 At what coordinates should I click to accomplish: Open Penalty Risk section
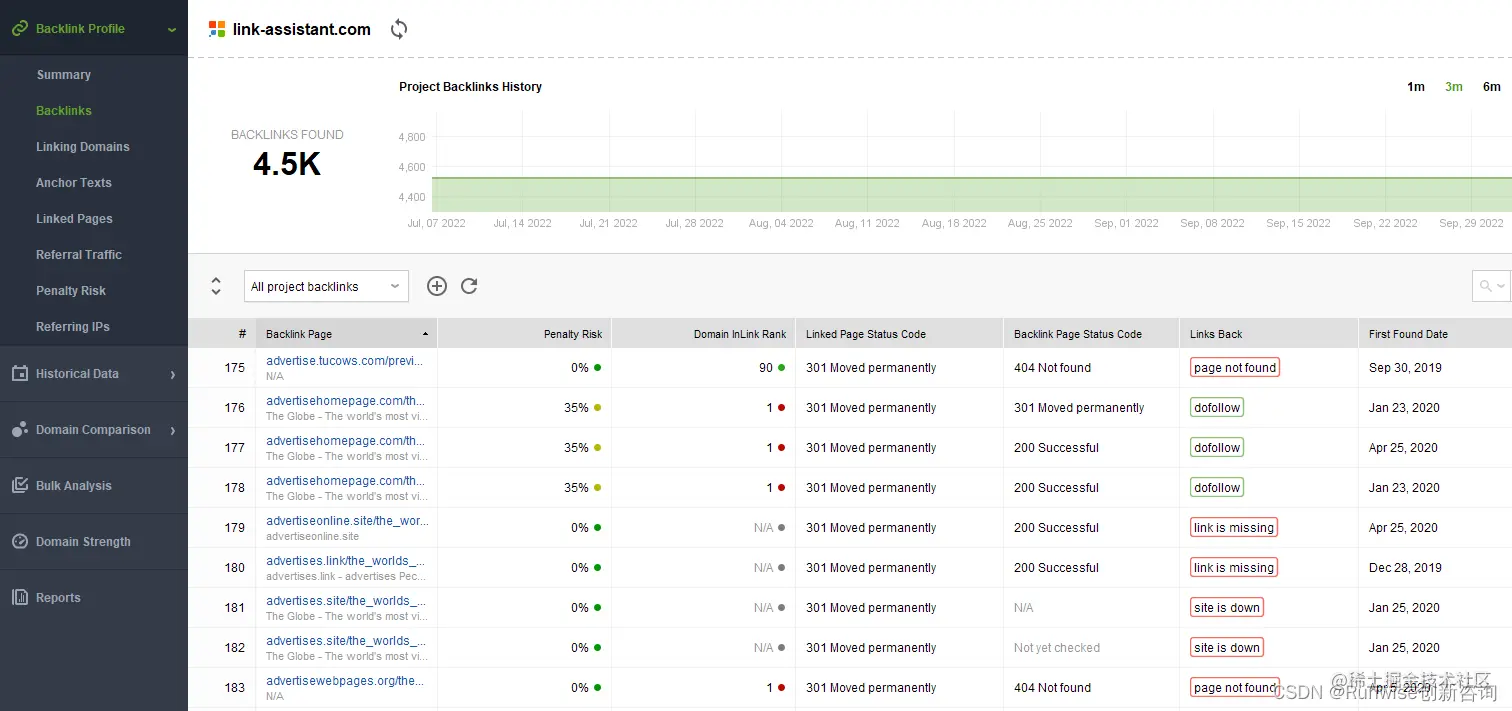71,291
